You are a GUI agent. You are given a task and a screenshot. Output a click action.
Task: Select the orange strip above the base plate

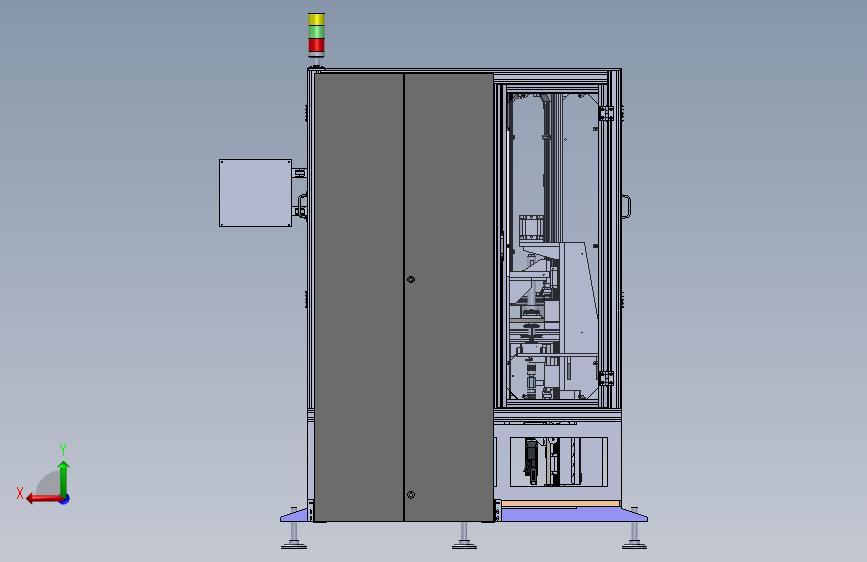(x=561, y=504)
